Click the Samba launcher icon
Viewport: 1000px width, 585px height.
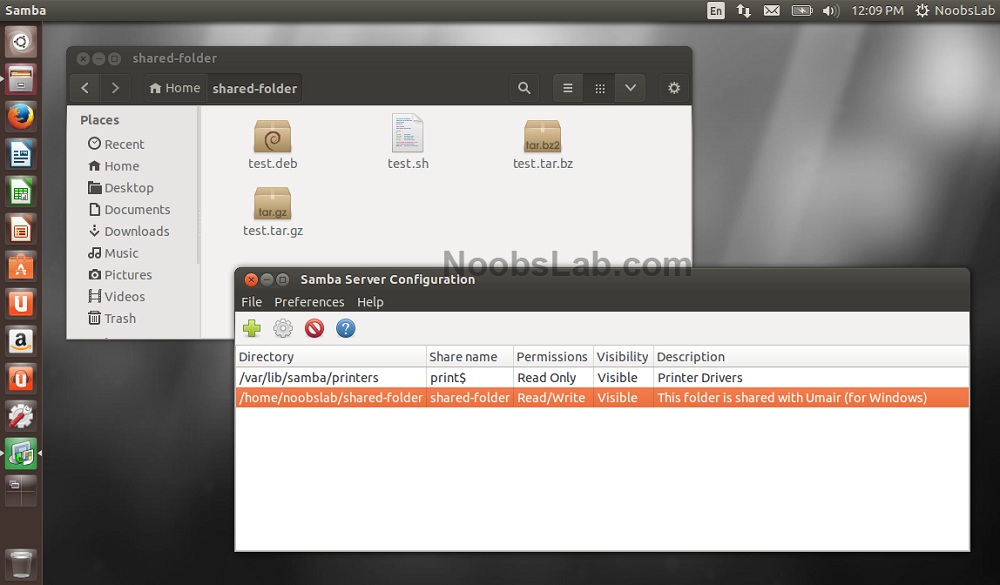[x=21, y=454]
